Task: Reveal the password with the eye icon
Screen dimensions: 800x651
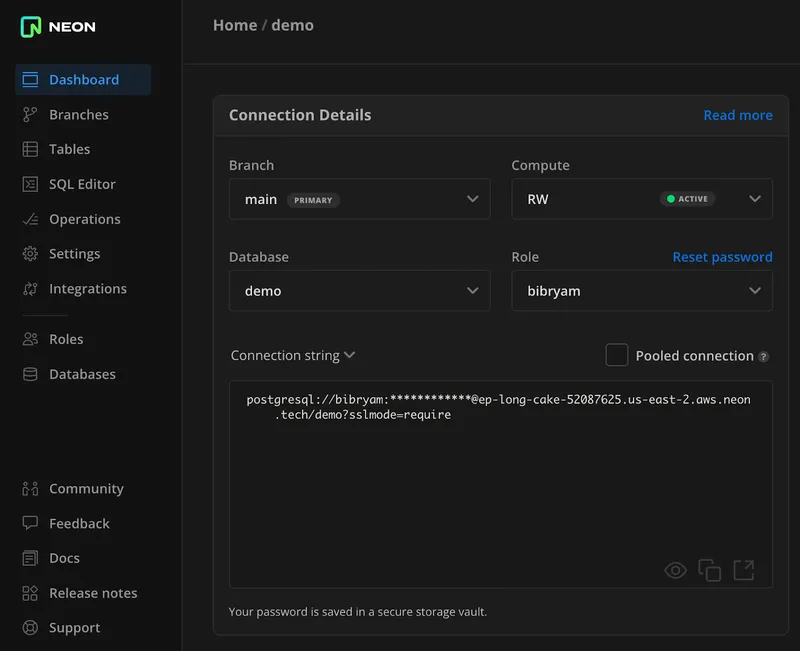Action: click(x=675, y=570)
